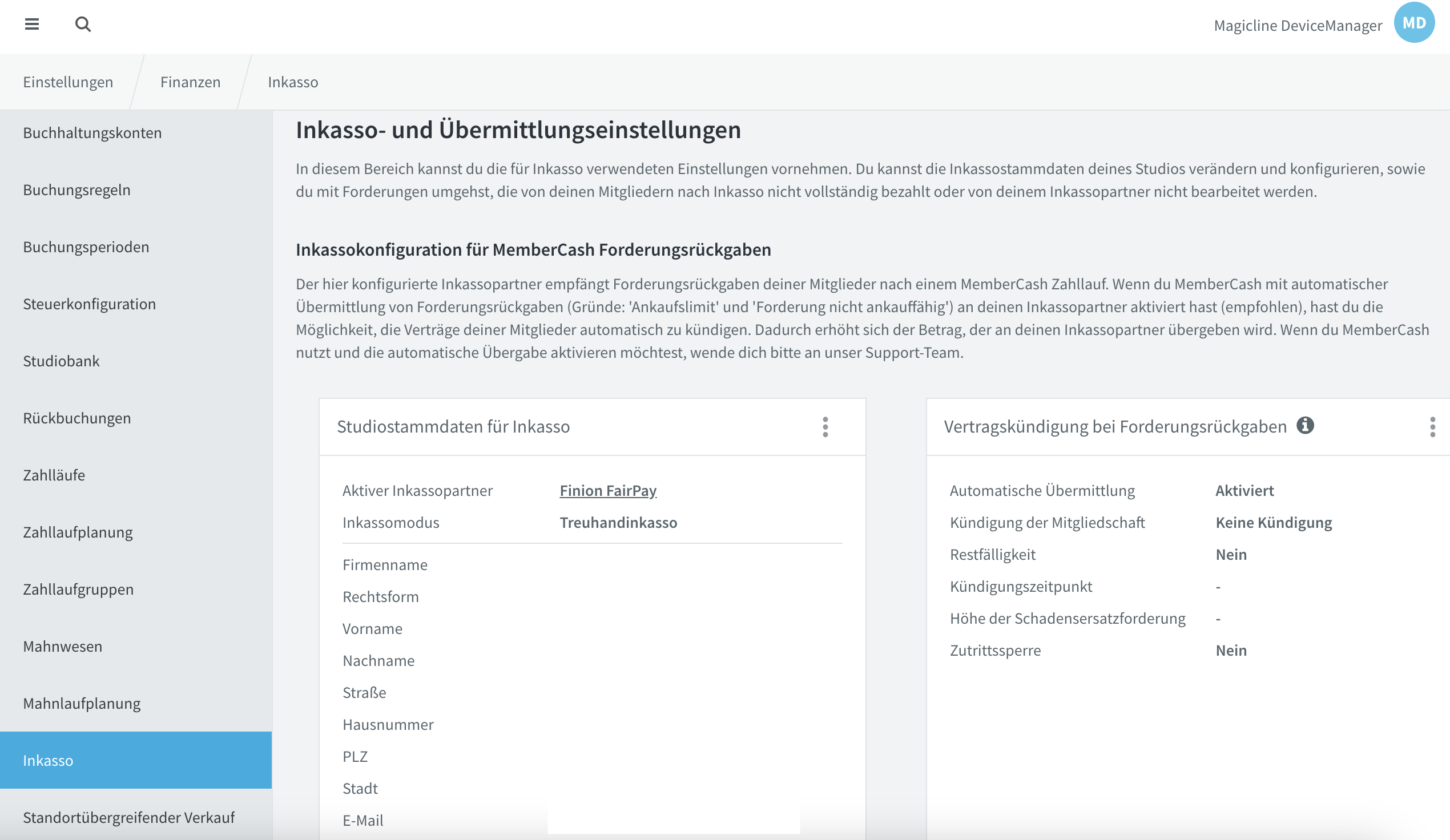Open Zahllaufplanung in sidebar
1450x840 pixels.
136,532
